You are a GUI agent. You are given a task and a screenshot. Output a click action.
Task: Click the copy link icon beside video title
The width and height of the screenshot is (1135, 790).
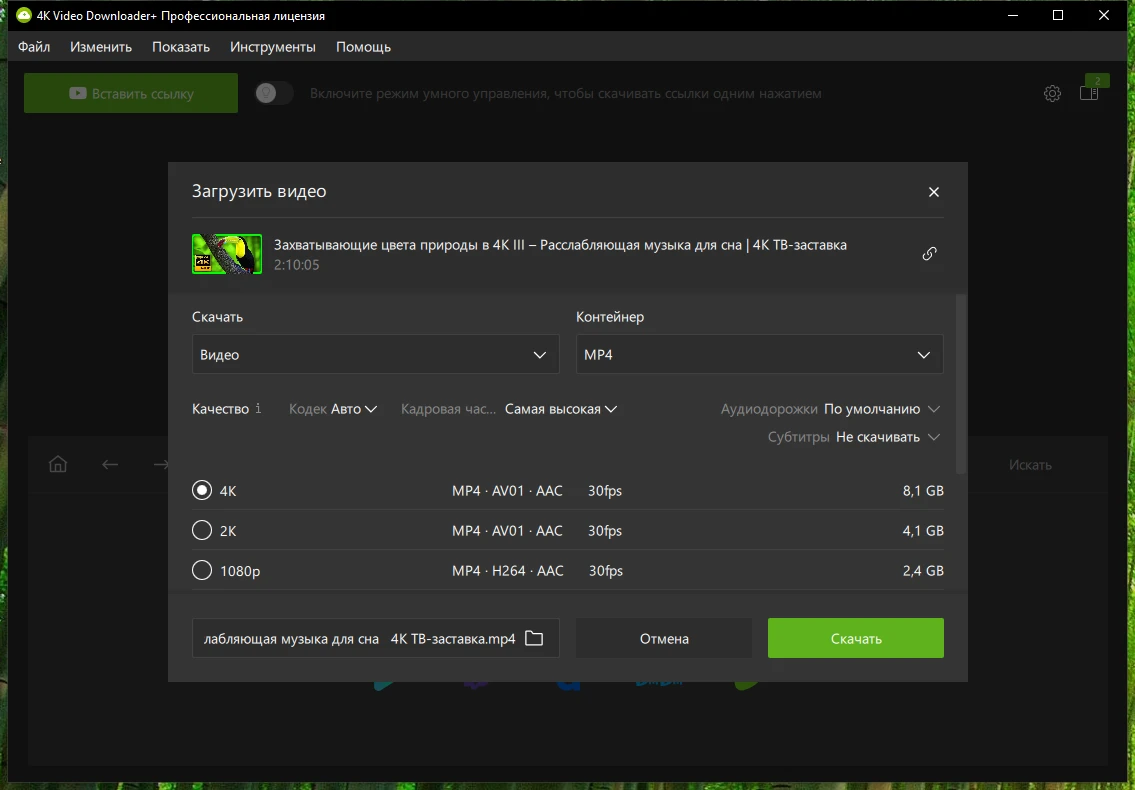pos(929,254)
